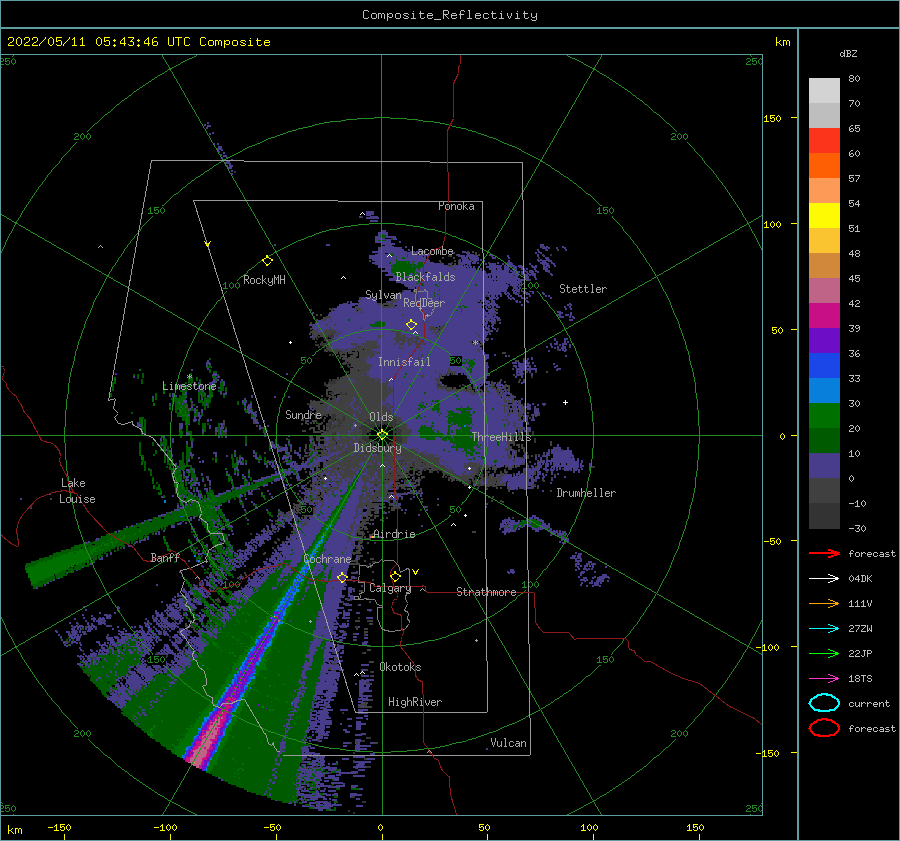Screen dimensions: 900x841
Task: Click the Sylvan label
Action: (x=383, y=295)
